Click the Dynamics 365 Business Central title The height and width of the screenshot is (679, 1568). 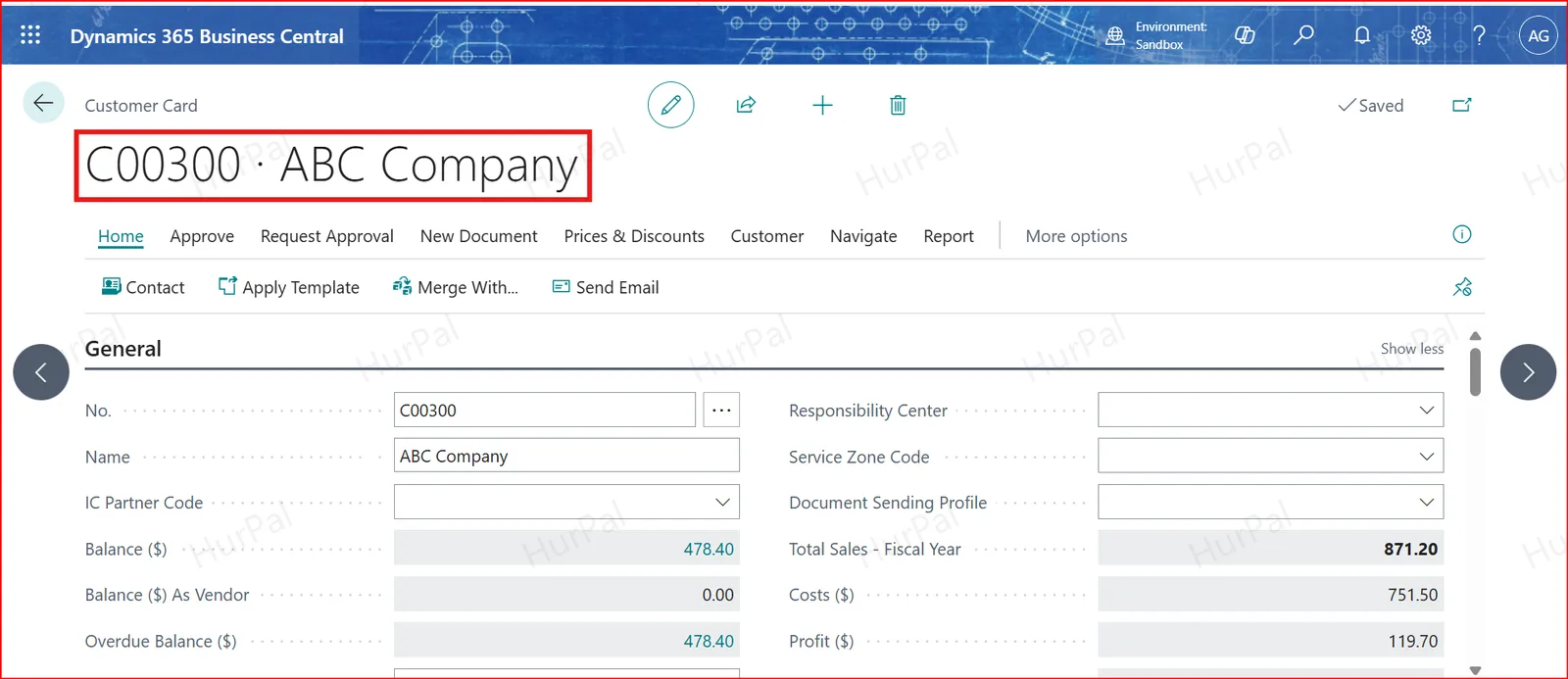point(207,36)
